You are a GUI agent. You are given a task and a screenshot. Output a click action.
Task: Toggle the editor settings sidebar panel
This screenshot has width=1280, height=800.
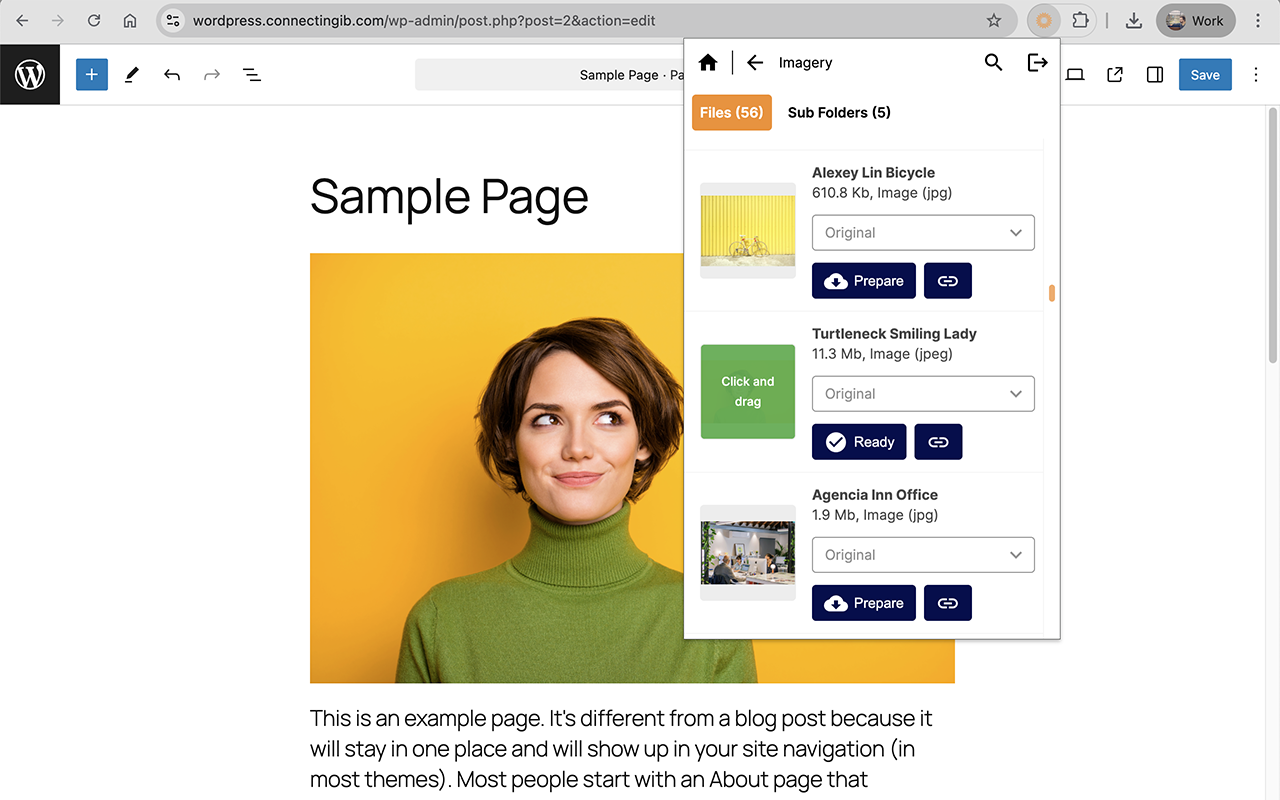coord(1155,75)
